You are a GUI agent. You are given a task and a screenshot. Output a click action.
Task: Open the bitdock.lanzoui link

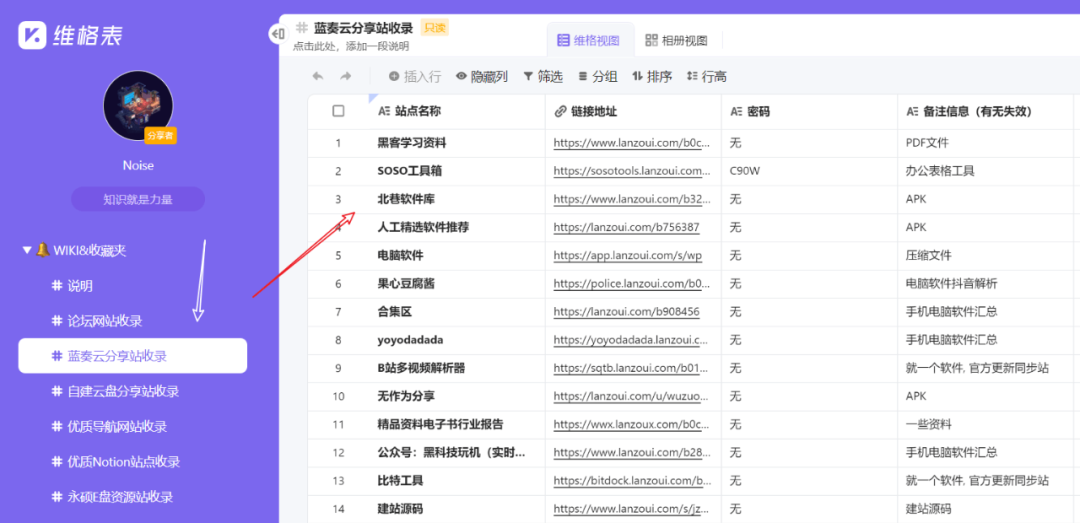click(x=631, y=480)
